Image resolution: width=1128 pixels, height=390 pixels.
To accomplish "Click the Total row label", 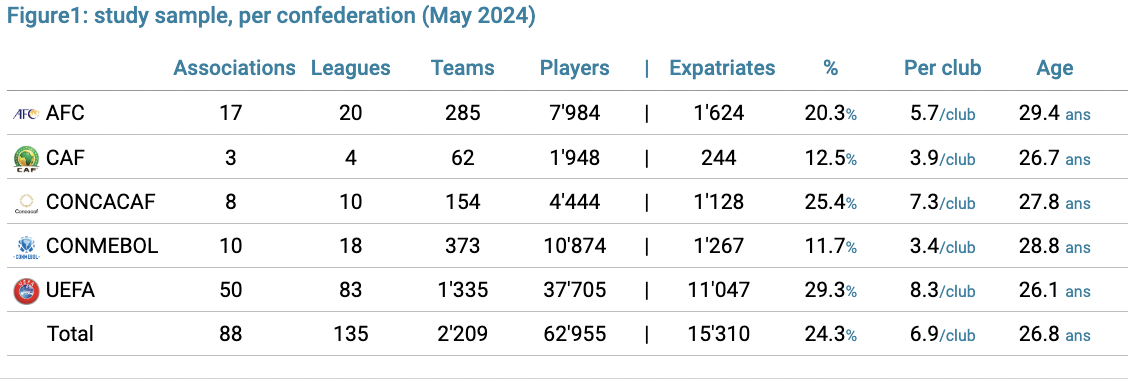I will [70, 334].
